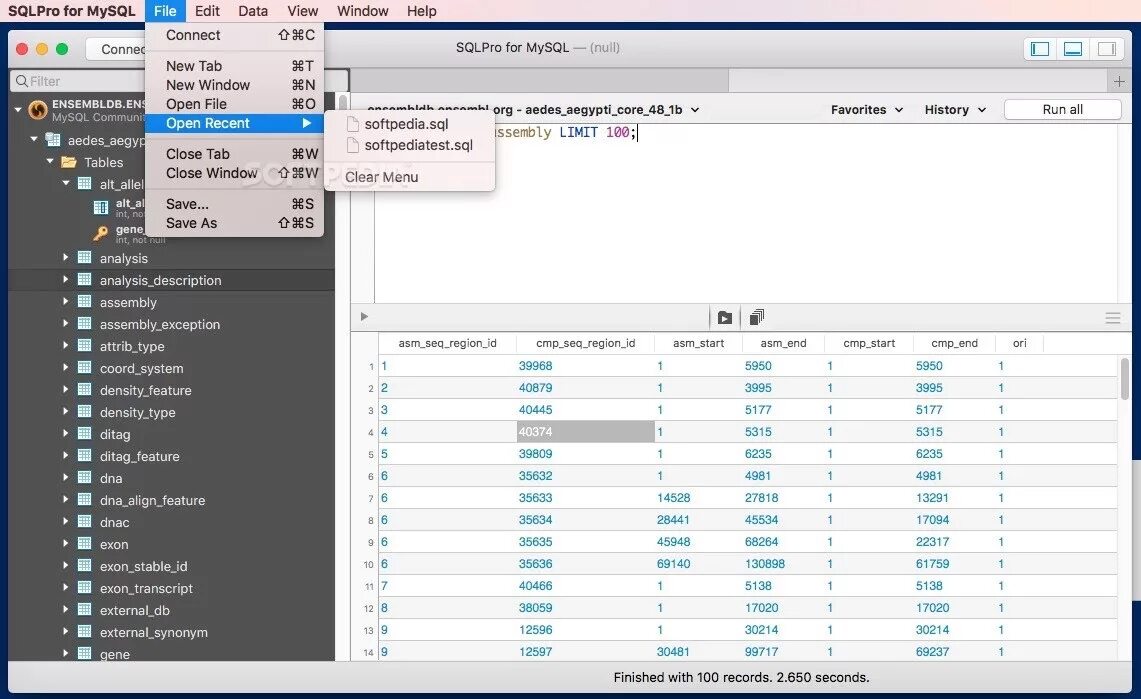The image size is (1141, 699).
Task: Click the asm_end column header
Action: click(x=783, y=343)
